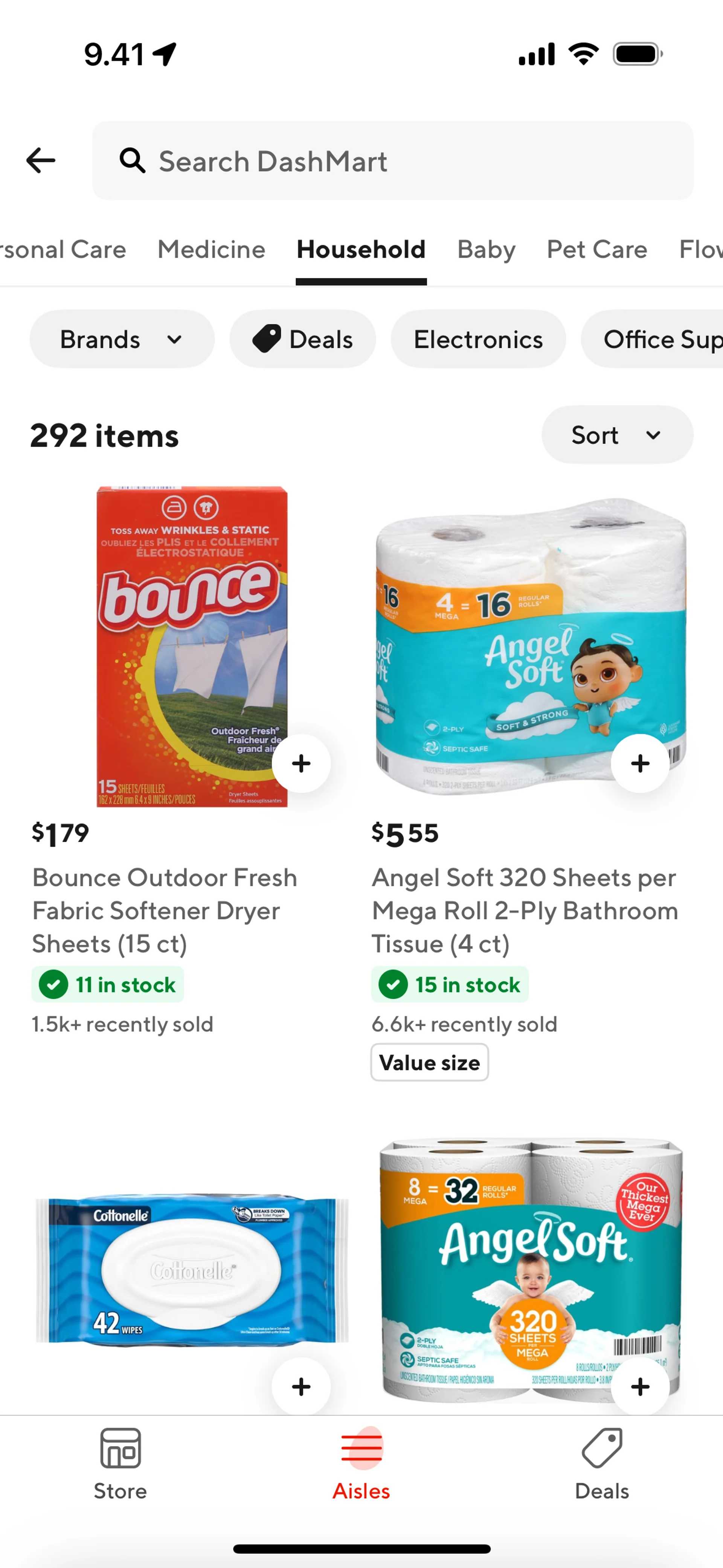723x1568 pixels.
Task: Toggle the Office Supplies filter chip
Action: (657, 339)
